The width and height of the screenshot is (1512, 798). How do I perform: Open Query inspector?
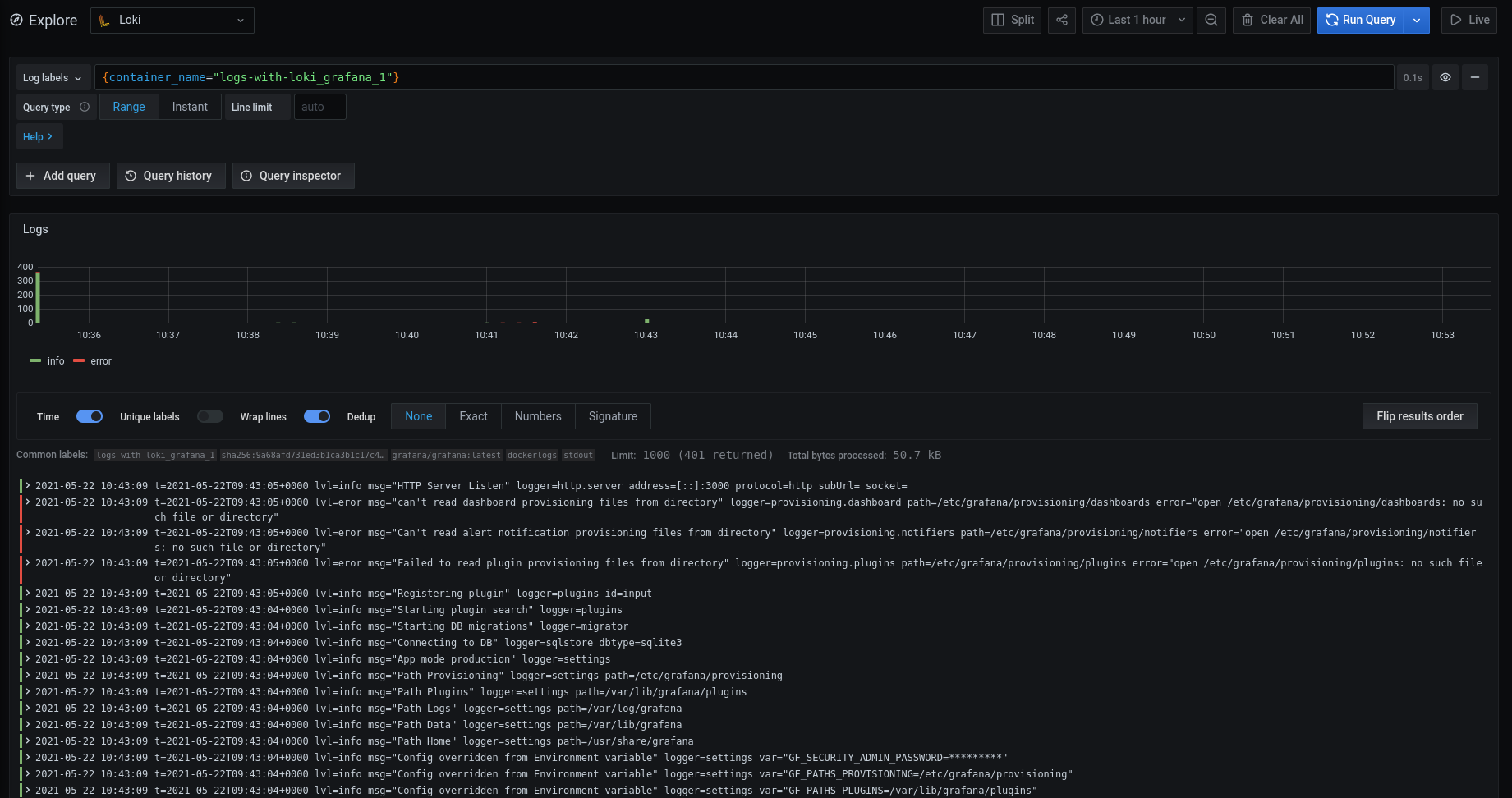[x=293, y=176]
